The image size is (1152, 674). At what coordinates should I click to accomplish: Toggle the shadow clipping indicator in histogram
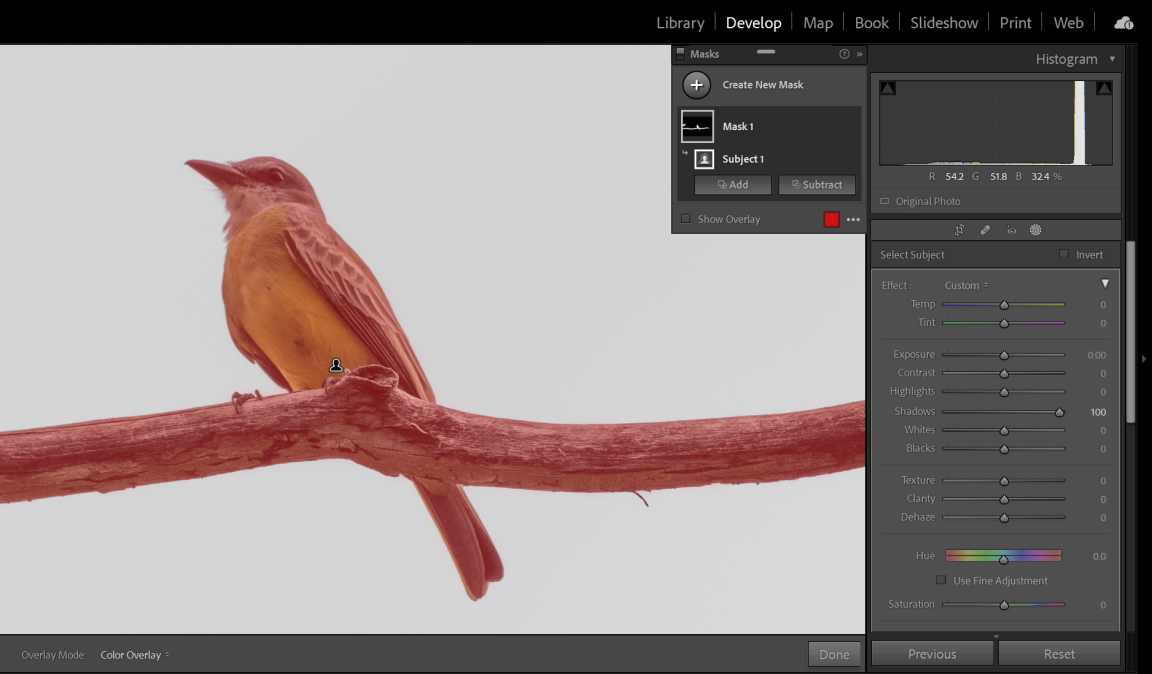coord(888,89)
